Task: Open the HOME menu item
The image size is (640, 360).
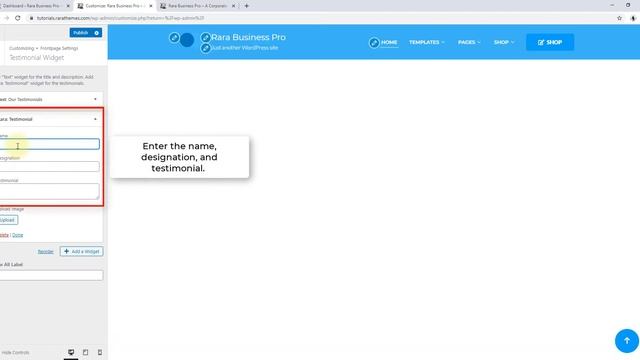Action: [x=389, y=42]
